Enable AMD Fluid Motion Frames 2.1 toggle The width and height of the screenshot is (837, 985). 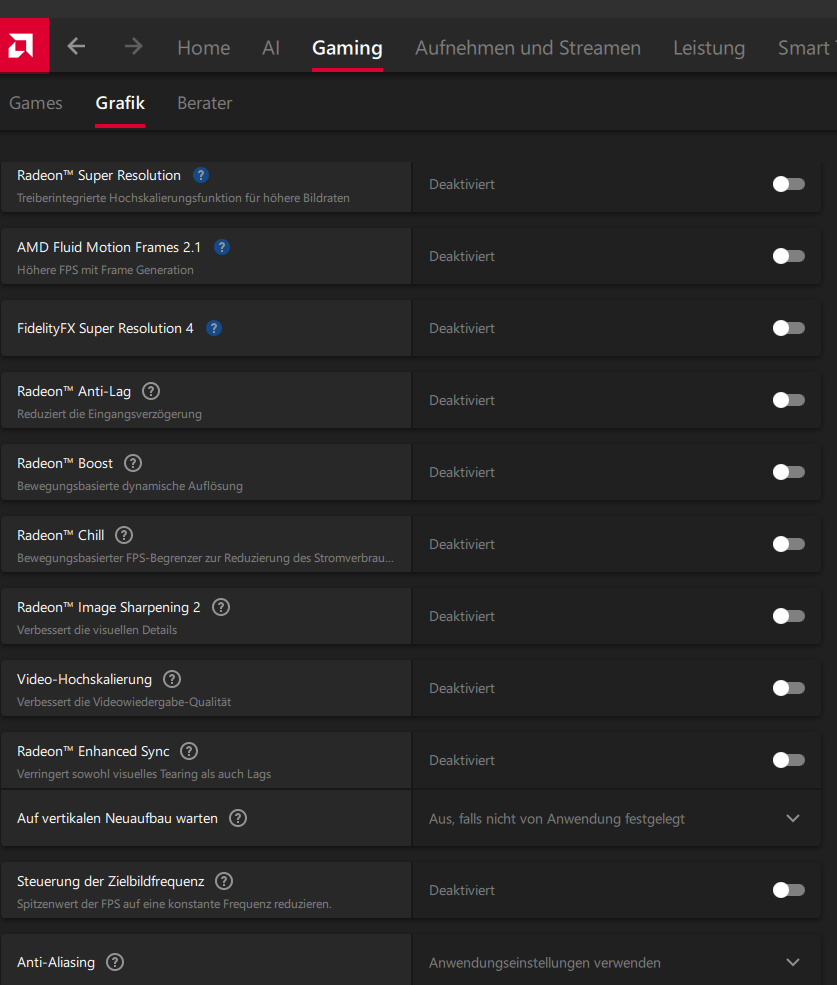click(x=789, y=256)
